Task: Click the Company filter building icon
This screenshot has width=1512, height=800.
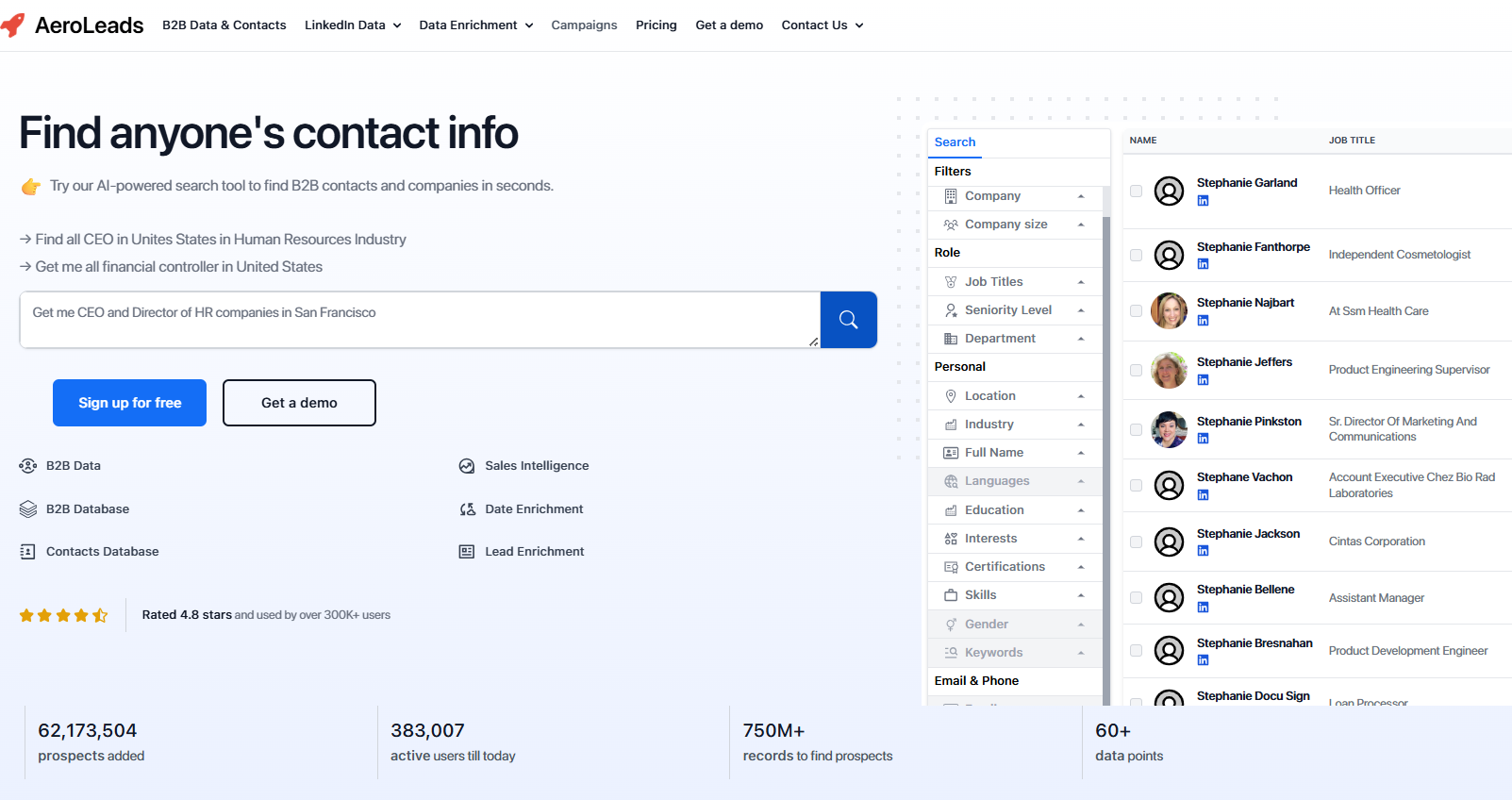Action: [x=951, y=196]
